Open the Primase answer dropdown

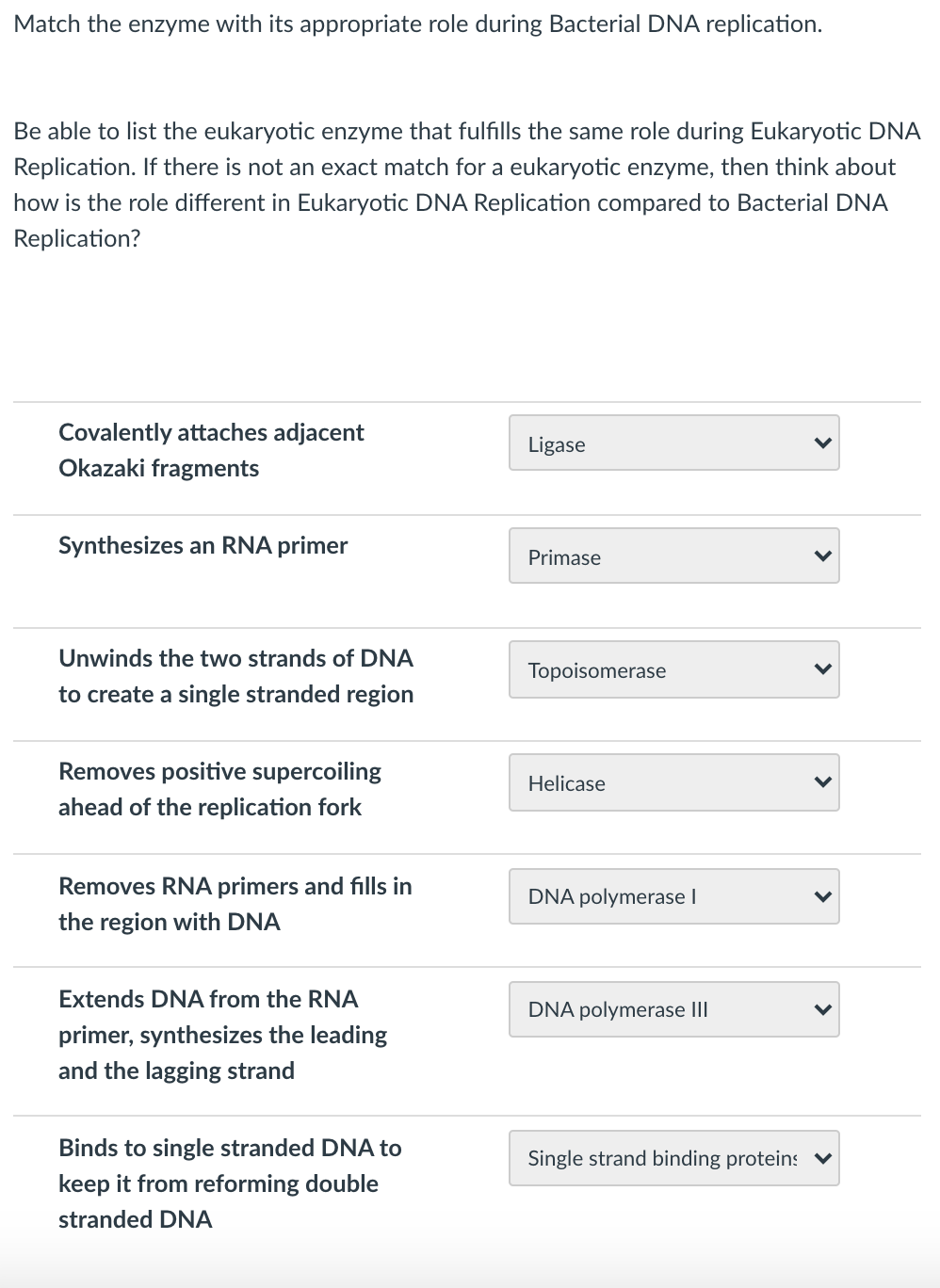[x=673, y=555]
